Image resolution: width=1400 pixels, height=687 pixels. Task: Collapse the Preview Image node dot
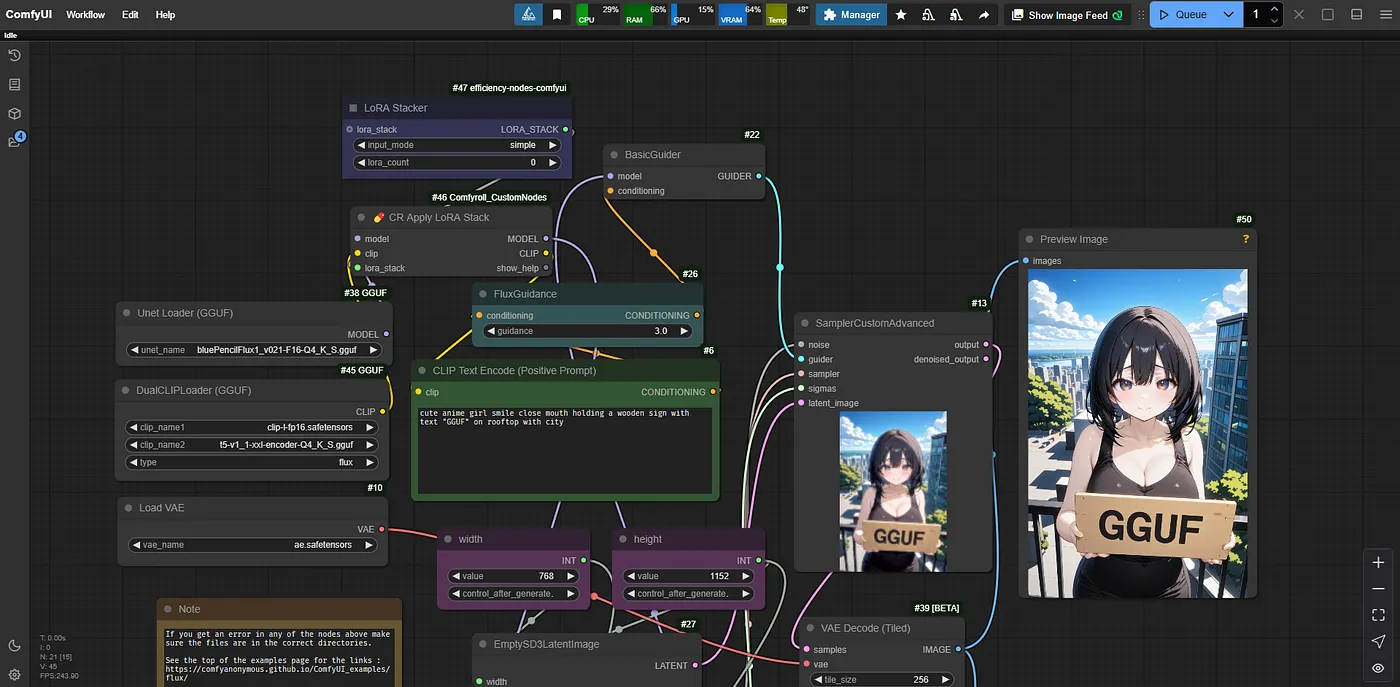click(1029, 239)
